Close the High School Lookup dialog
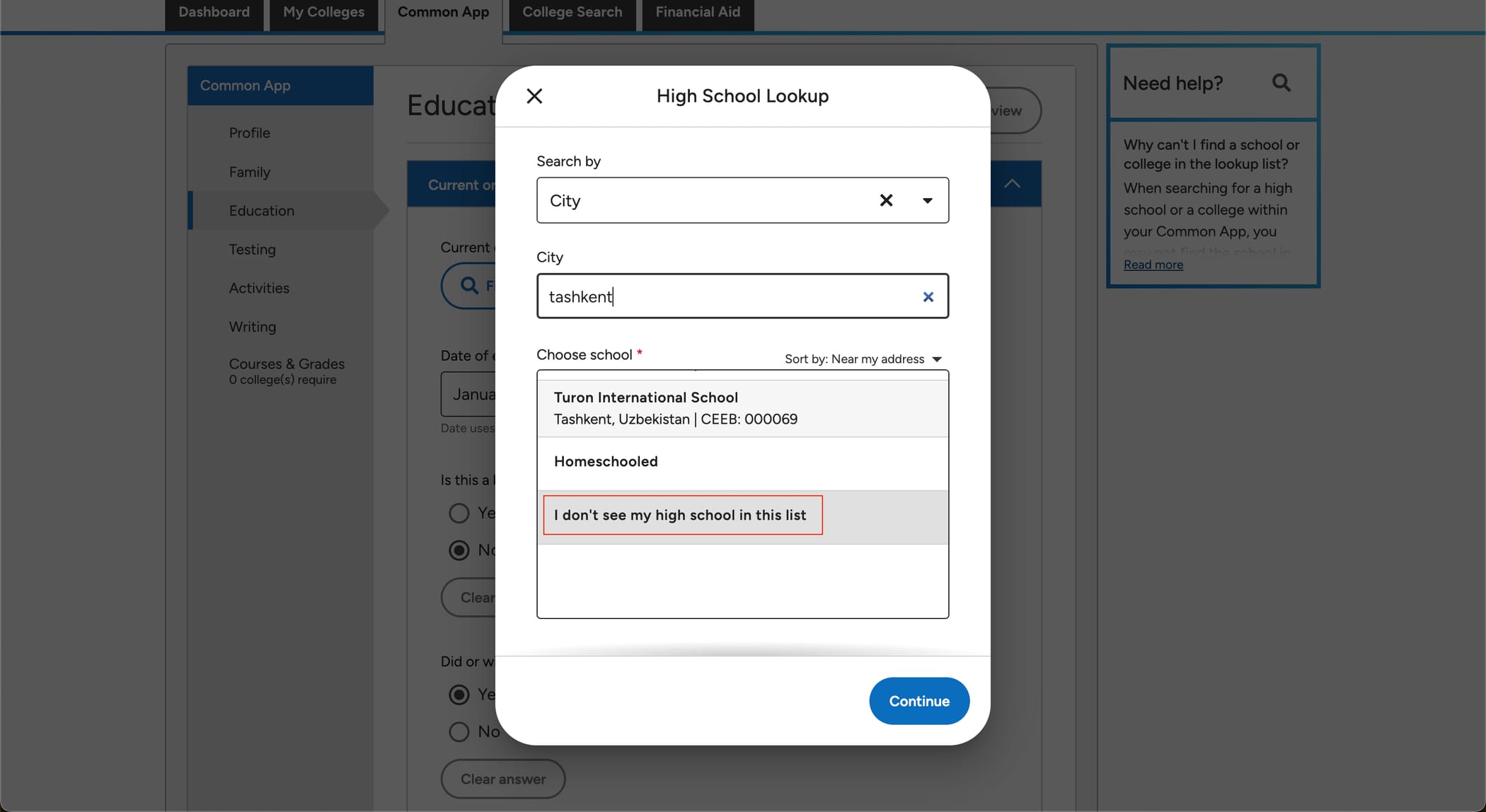 tap(534, 95)
